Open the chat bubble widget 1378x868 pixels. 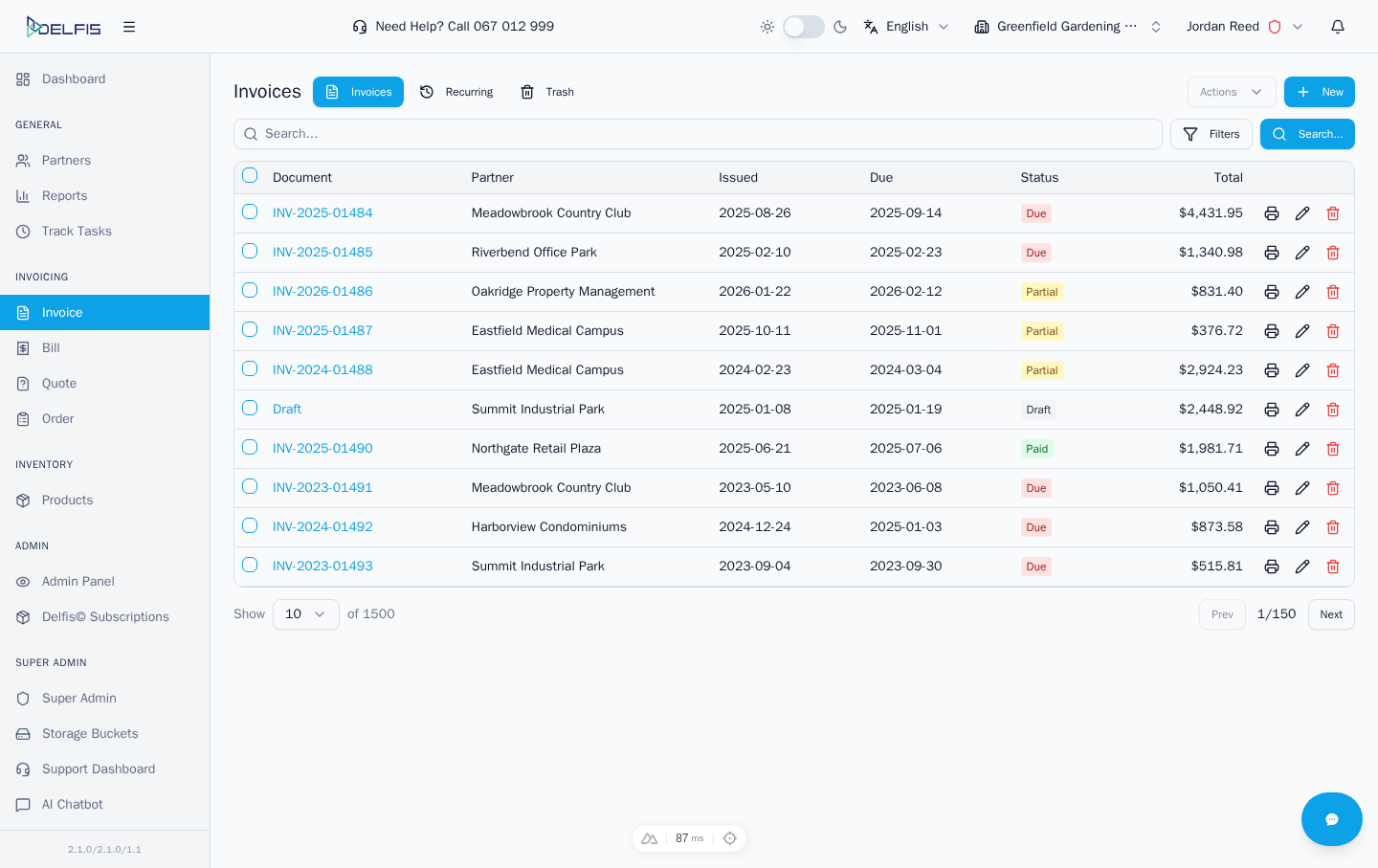point(1331,819)
